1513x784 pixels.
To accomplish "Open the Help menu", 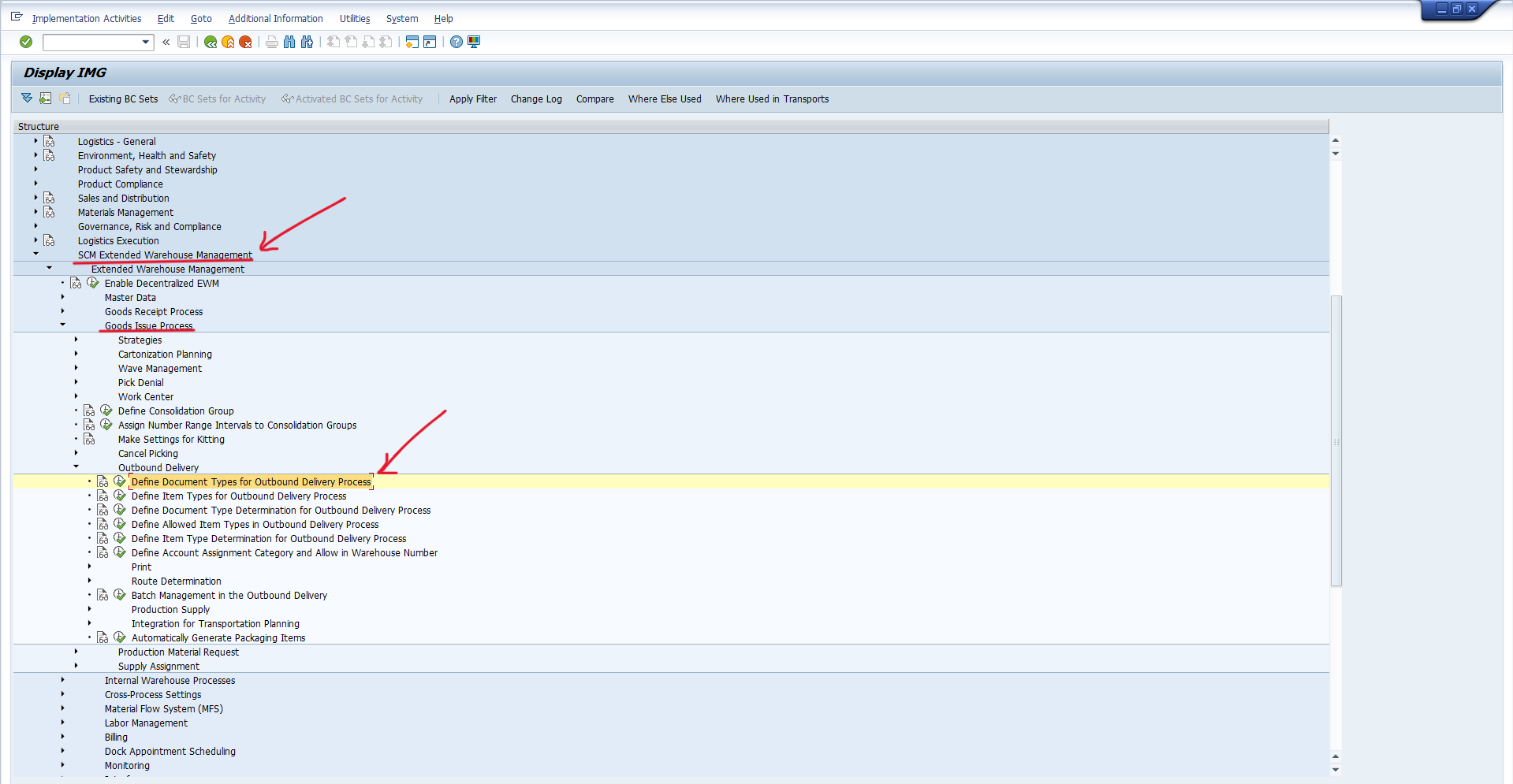I will (443, 18).
